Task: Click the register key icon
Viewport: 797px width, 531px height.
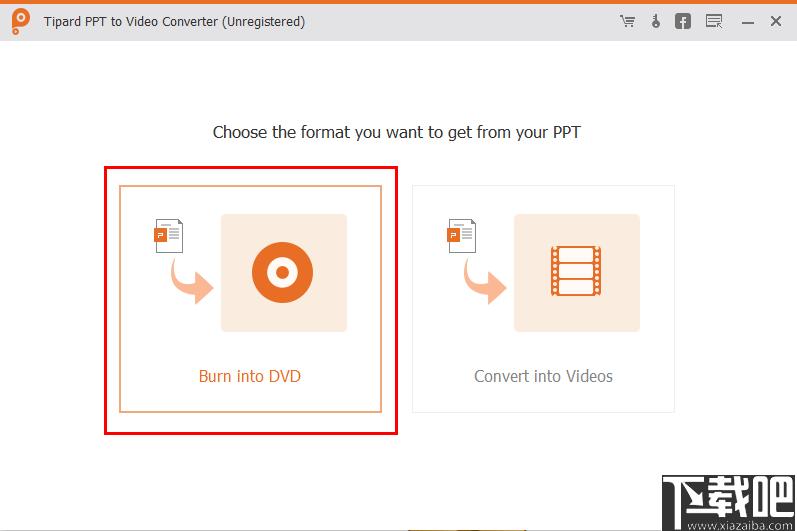Action: pyautogui.click(x=656, y=21)
